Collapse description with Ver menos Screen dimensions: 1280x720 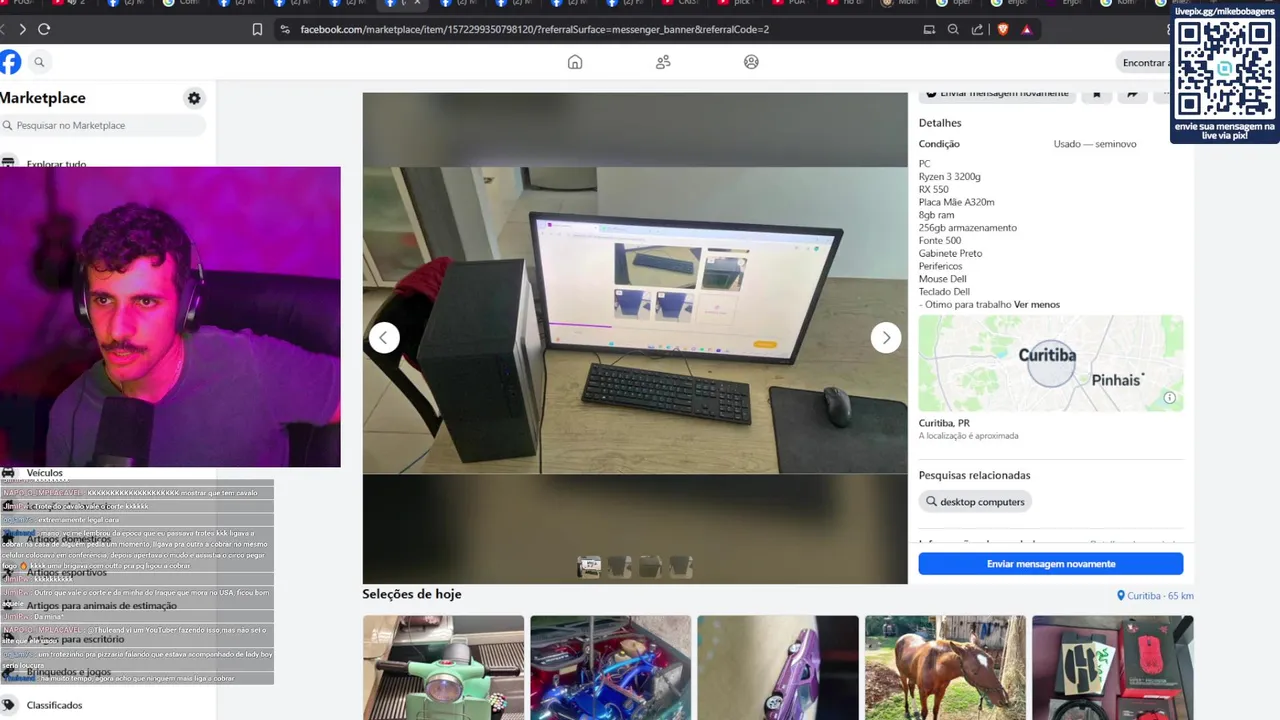[x=1036, y=304]
